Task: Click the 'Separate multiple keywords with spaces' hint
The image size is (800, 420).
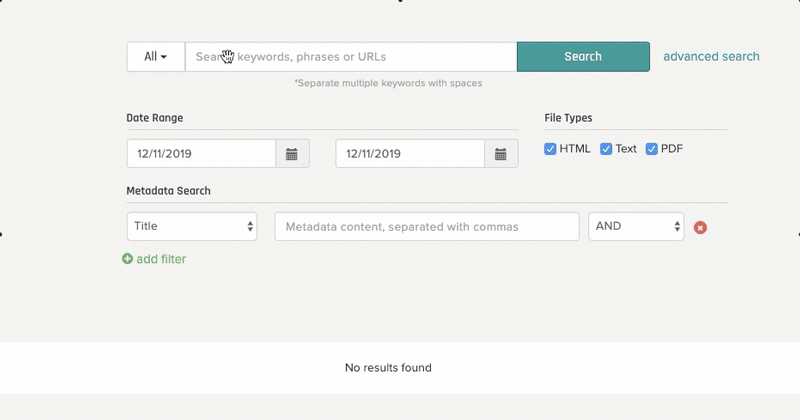Action: tap(388, 83)
